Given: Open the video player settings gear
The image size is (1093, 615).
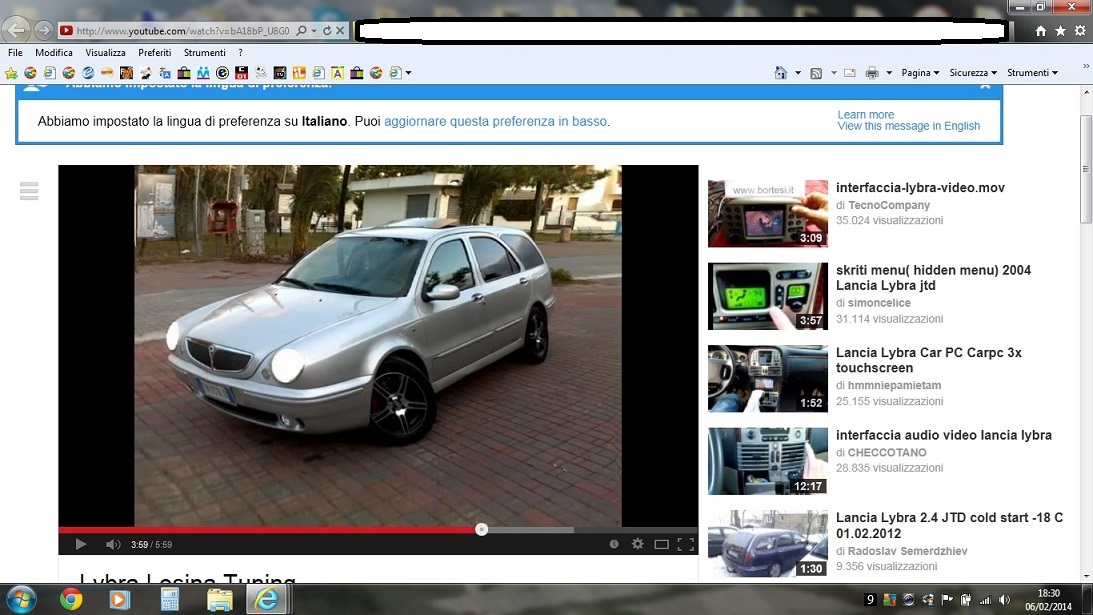Looking at the screenshot, I should (x=637, y=544).
